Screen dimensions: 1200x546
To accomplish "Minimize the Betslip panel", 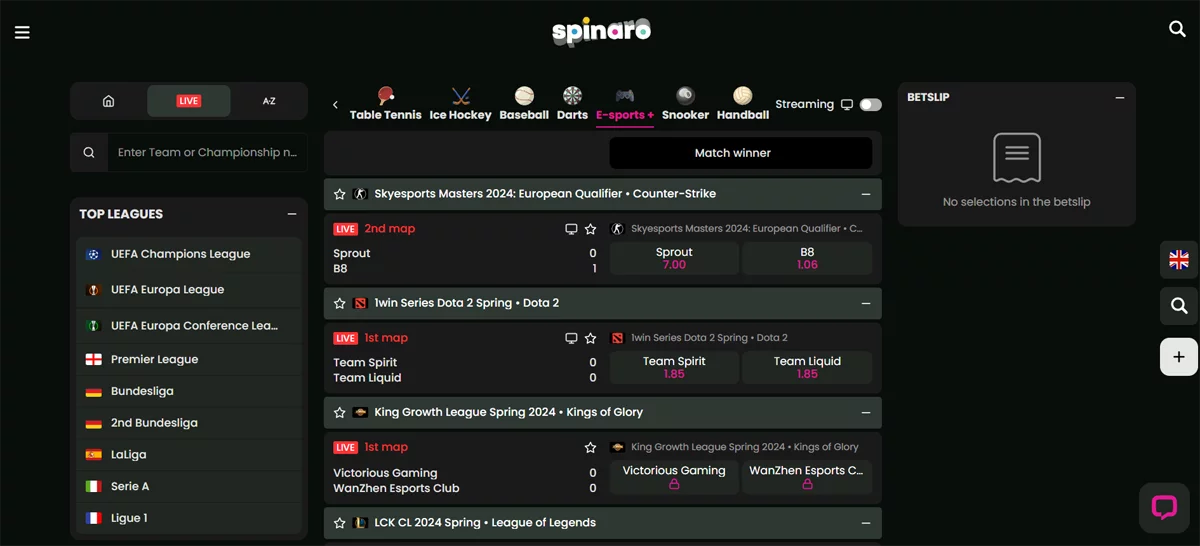I will point(1120,98).
